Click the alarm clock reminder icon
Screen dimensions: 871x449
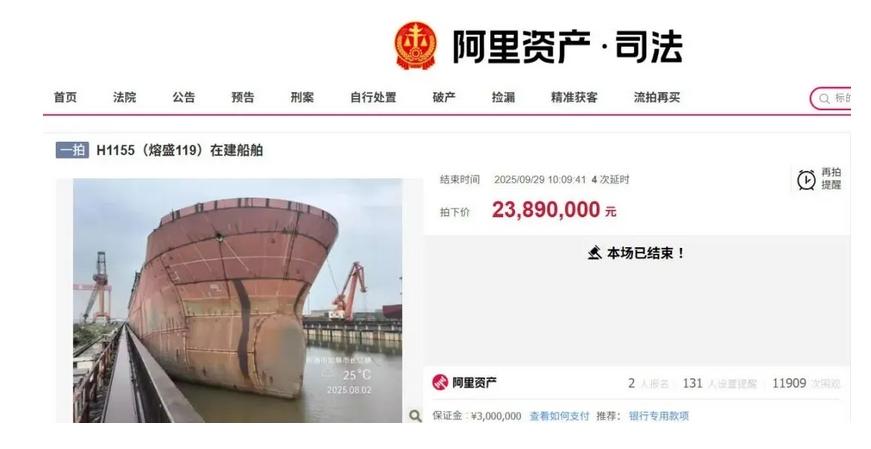coord(806,179)
